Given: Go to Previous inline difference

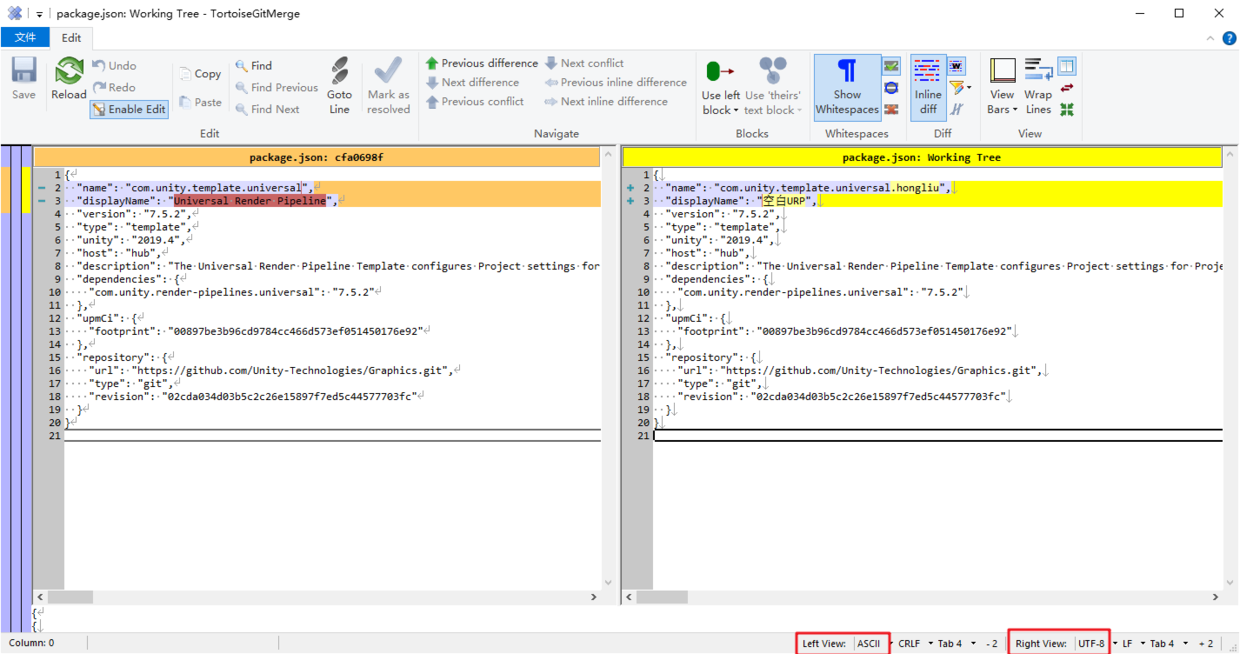Looking at the screenshot, I should point(616,82).
